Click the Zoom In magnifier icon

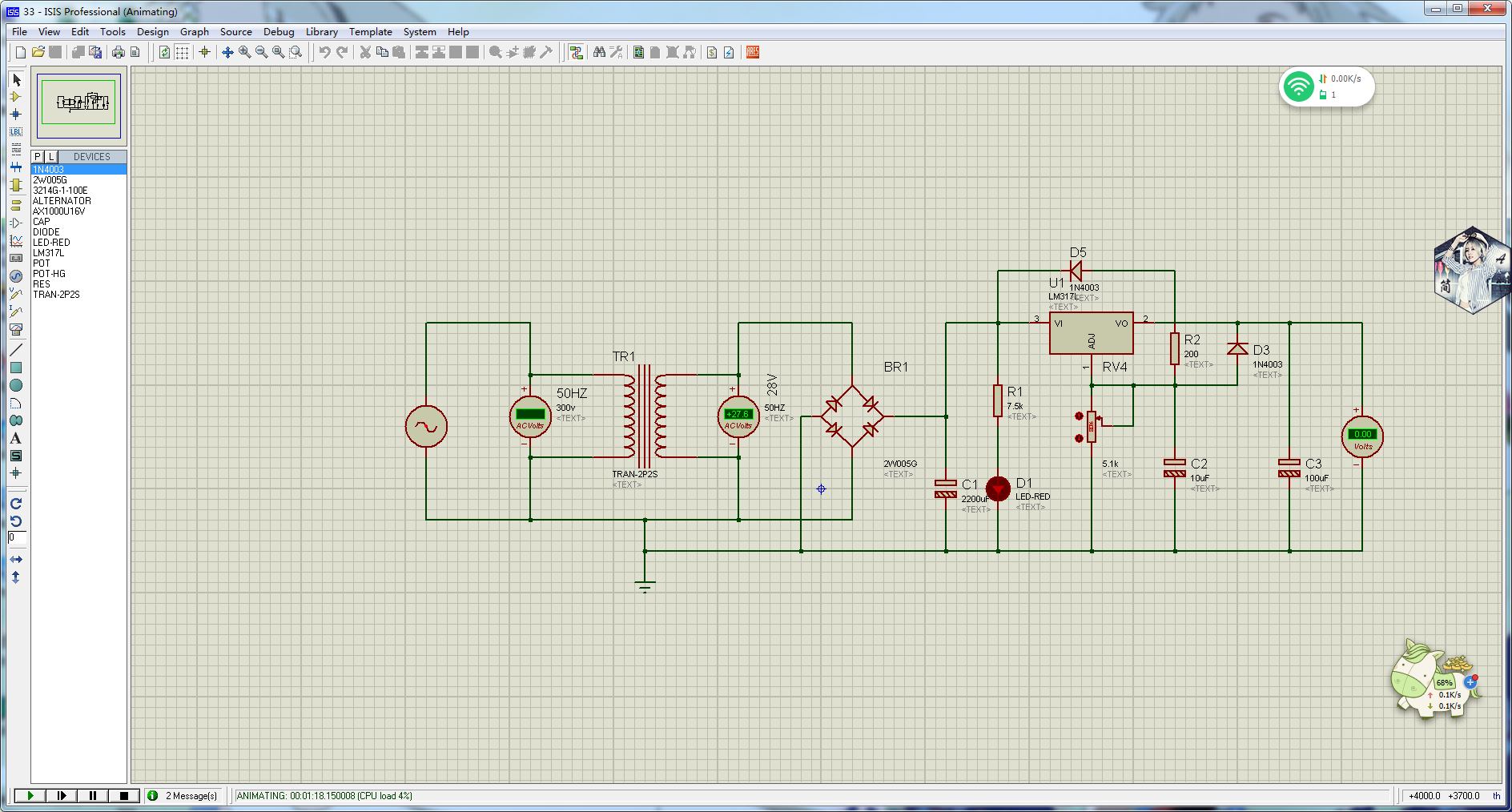pyautogui.click(x=244, y=52)
